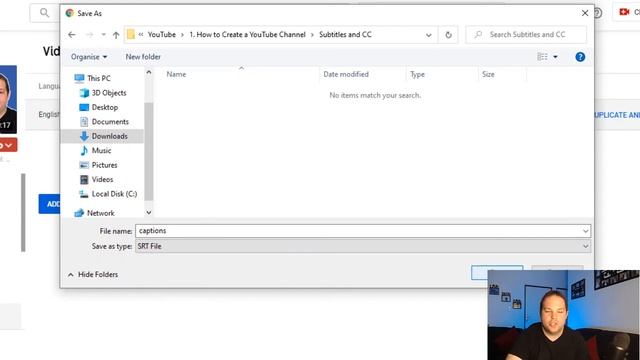Open the File name history dropdown arrow
The width and height of the screenshot is (640, 360).
[x=586, y=231]
